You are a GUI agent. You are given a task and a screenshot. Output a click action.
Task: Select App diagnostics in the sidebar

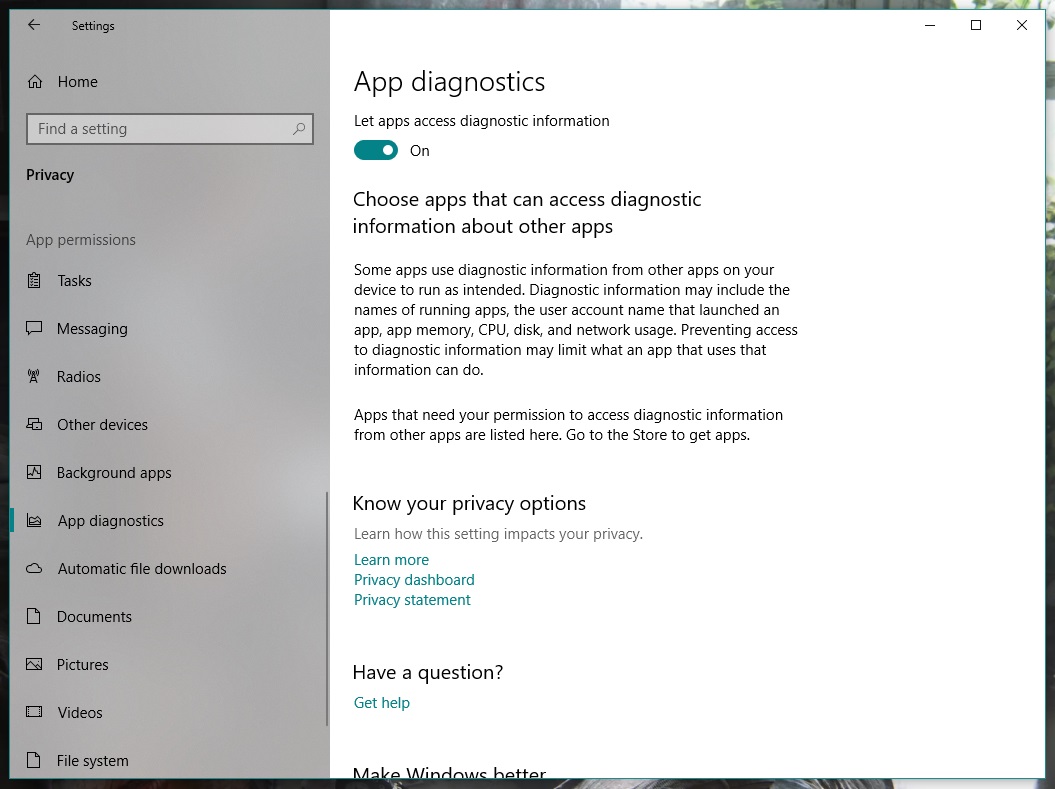[x=110, y=521]
